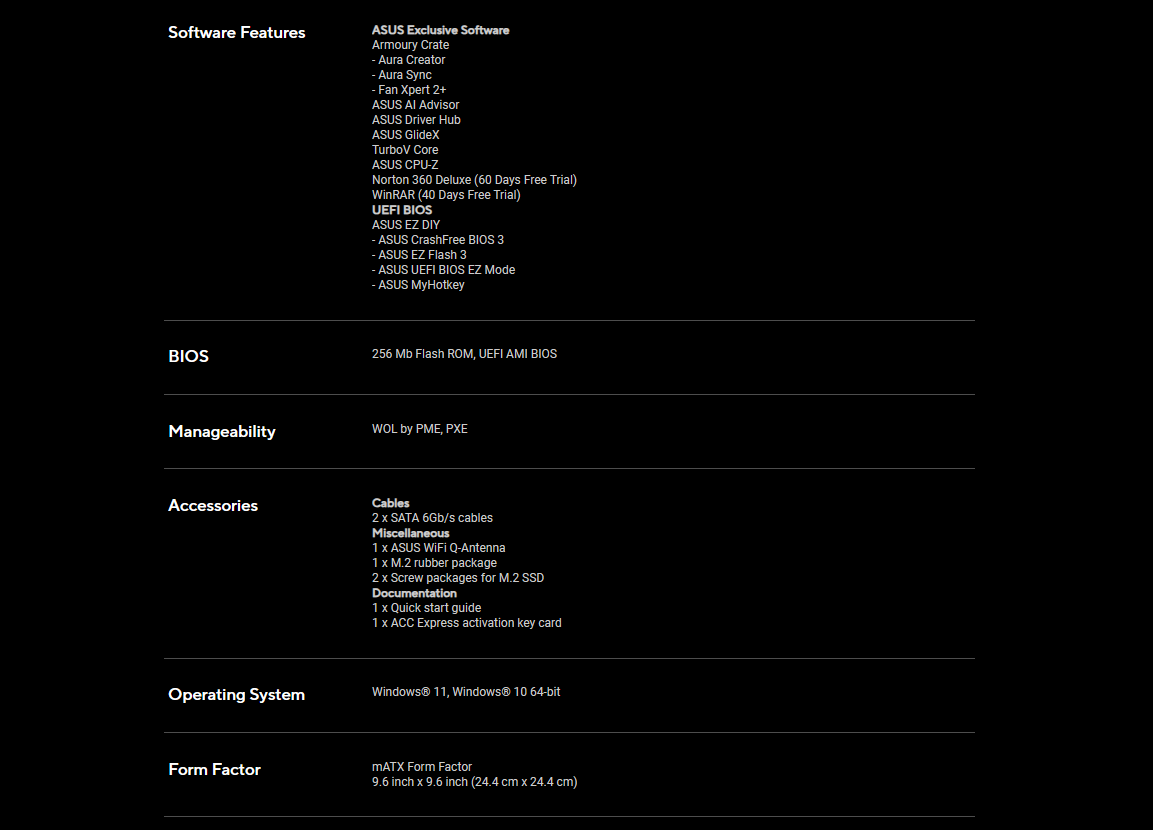Select the ASUS WiFi Q-Antenna line
Viewport: 1153px width, 830px height.
(x=439, y=548)
